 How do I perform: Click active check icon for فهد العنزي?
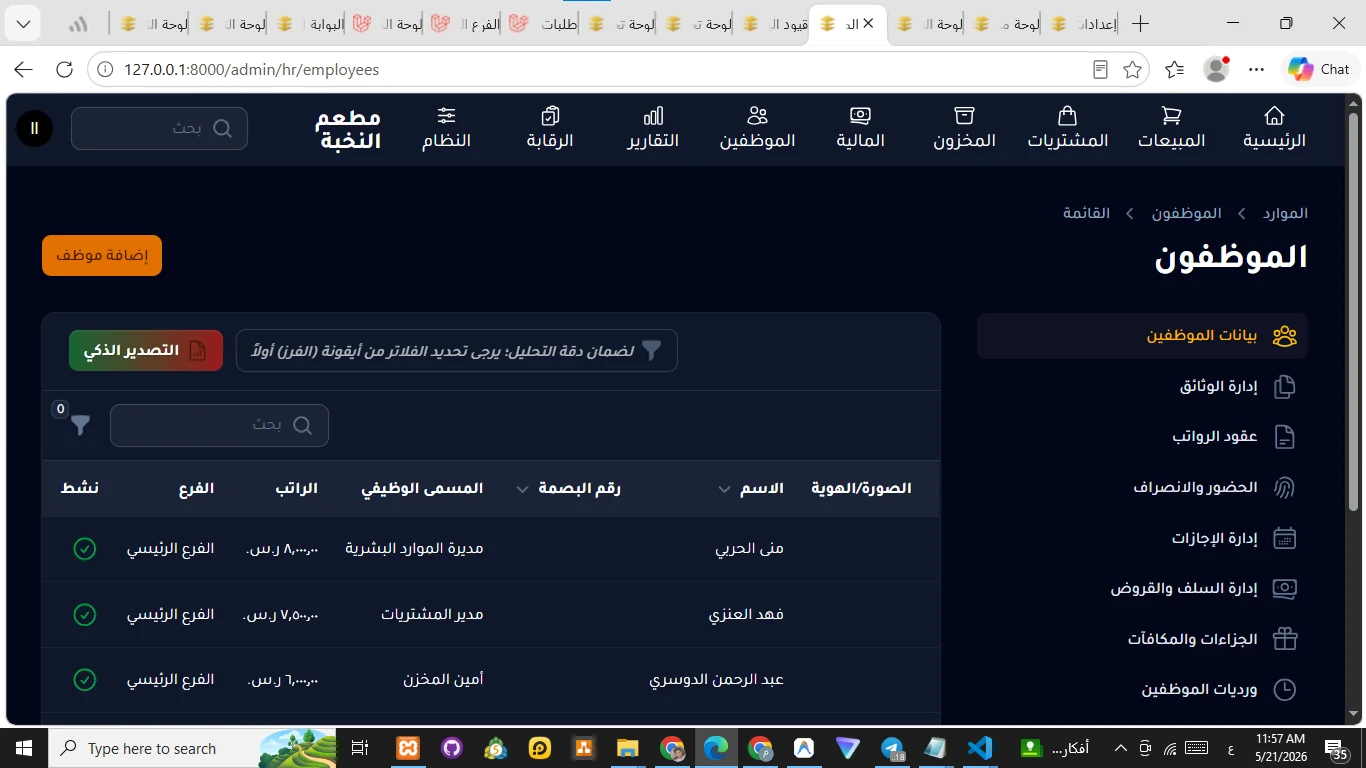click(x=85, y=614)
